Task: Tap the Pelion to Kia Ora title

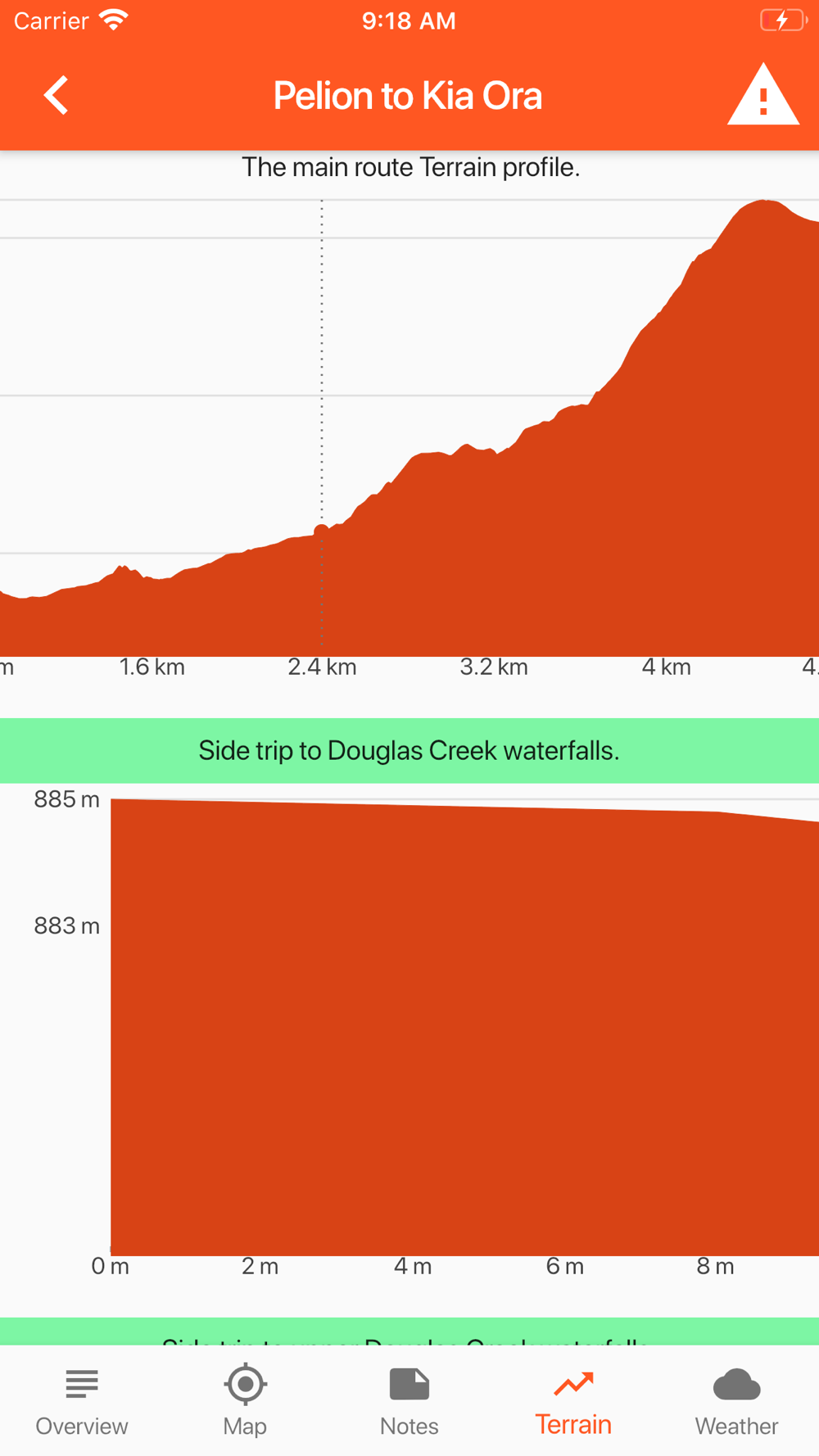Action: click(408, 95)
